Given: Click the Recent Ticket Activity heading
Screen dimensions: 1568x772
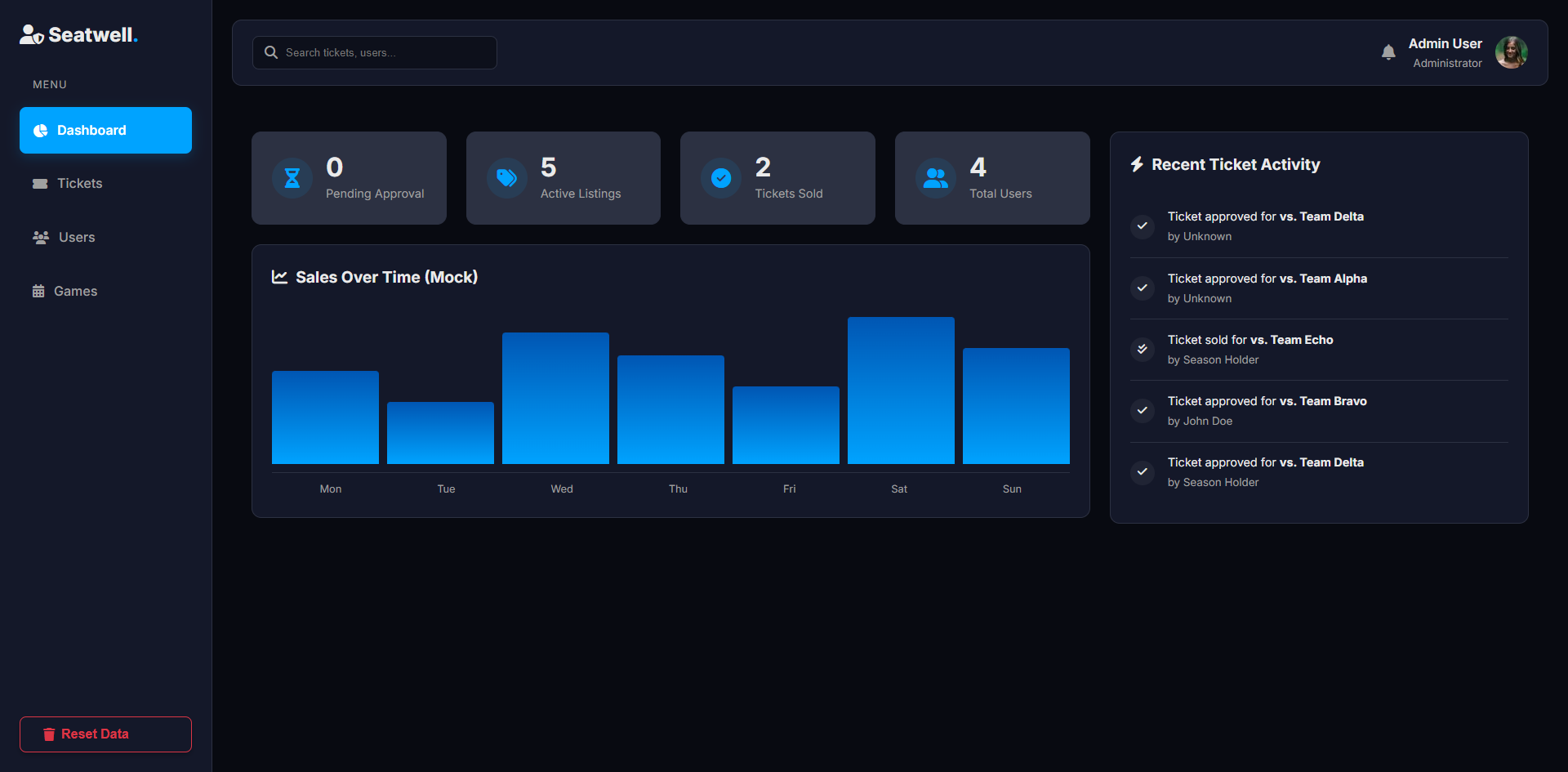Looking at the screenshot, I should tap(1236, 164).
